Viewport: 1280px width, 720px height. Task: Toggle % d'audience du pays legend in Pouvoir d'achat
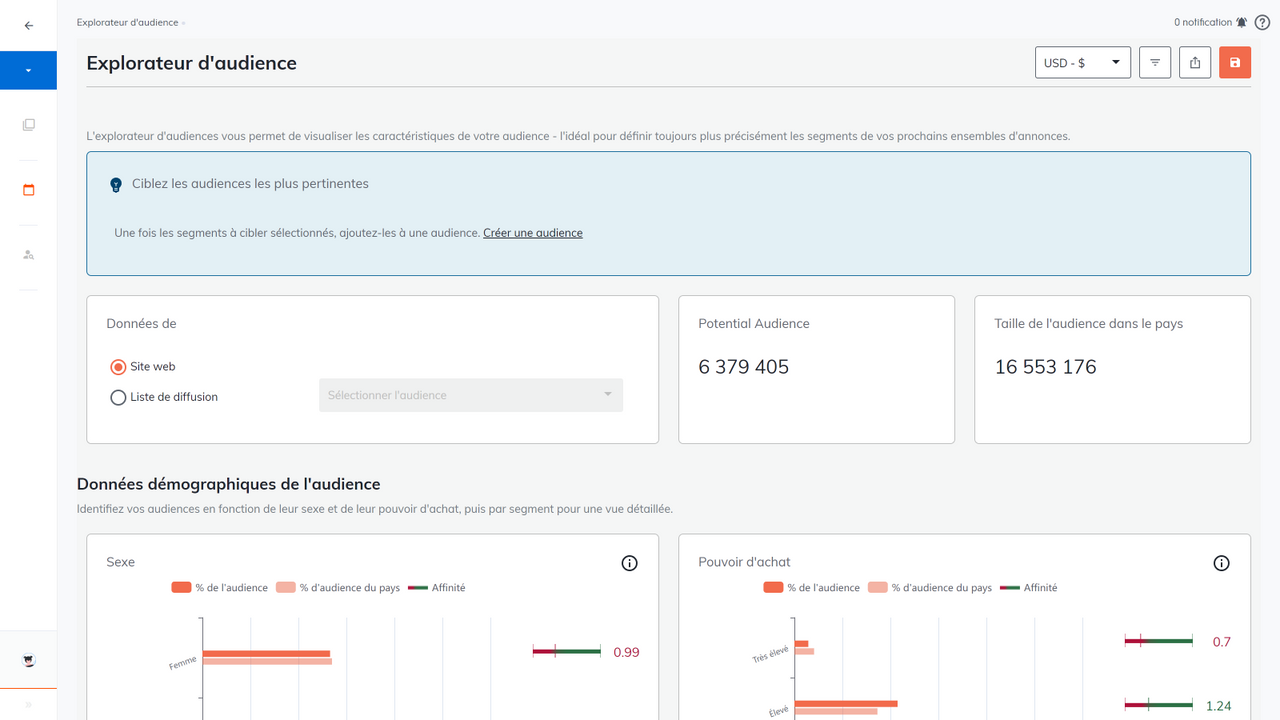point(930,588)
